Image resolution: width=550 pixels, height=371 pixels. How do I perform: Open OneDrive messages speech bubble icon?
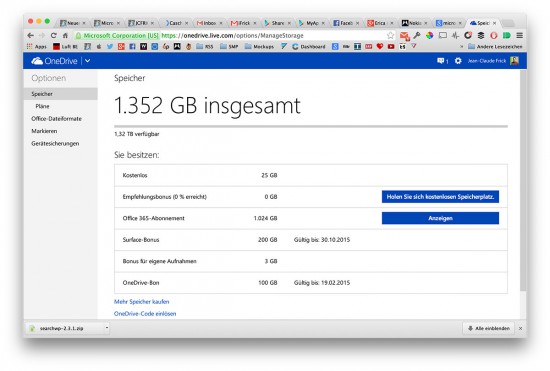(441, 61)
